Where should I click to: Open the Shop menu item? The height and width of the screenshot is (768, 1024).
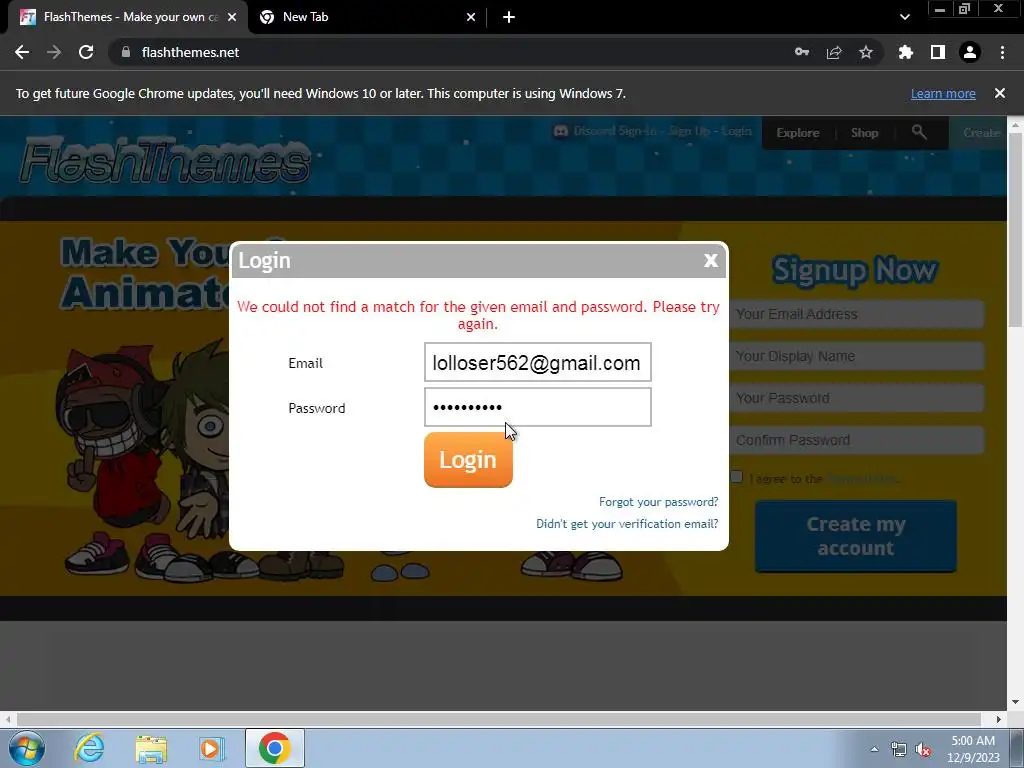(x=864, y=133)
